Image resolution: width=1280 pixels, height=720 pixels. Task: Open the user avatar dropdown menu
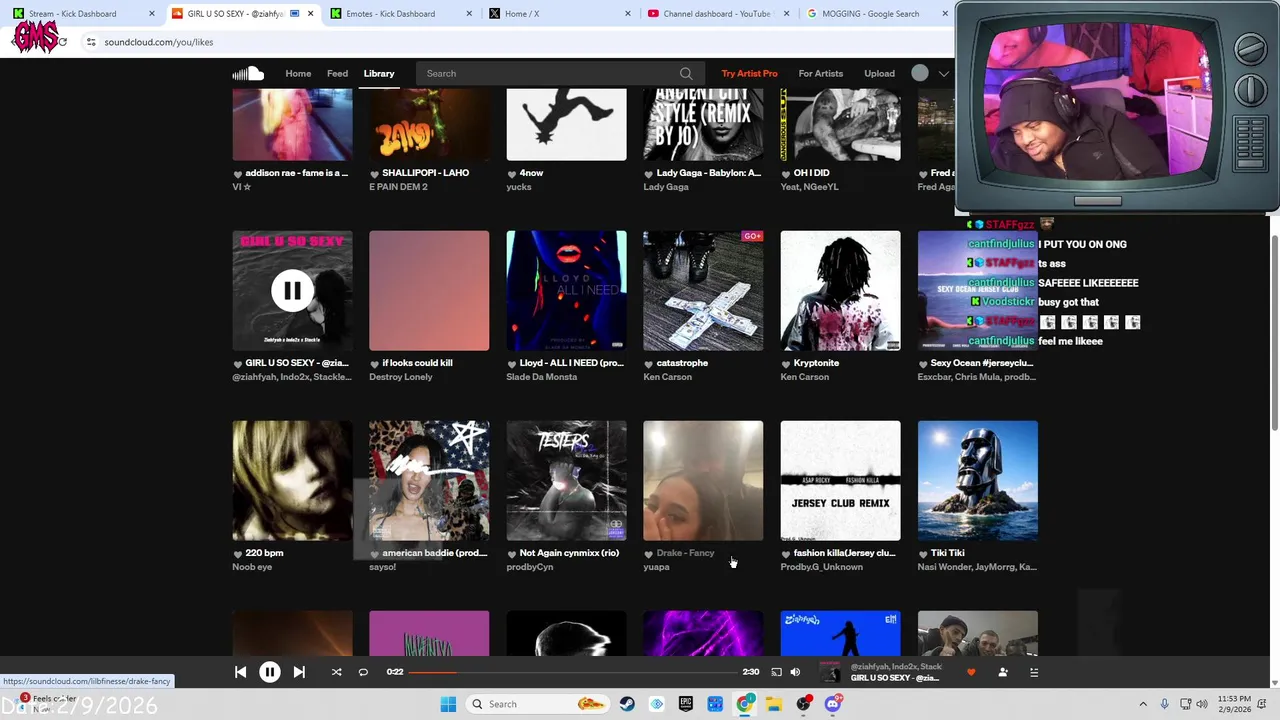pos(930,73)
